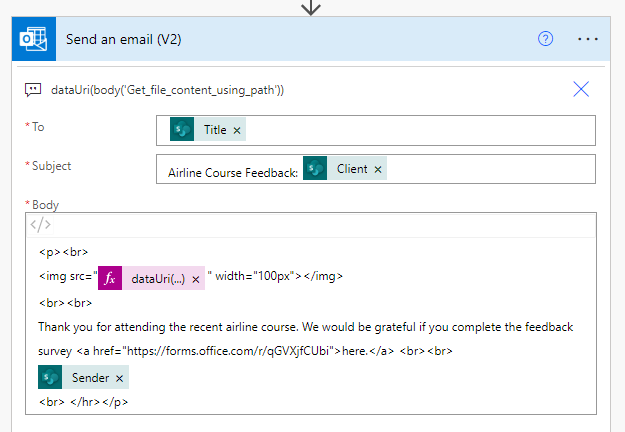Open the ellipsis more options menu

[x=588, y=39]
